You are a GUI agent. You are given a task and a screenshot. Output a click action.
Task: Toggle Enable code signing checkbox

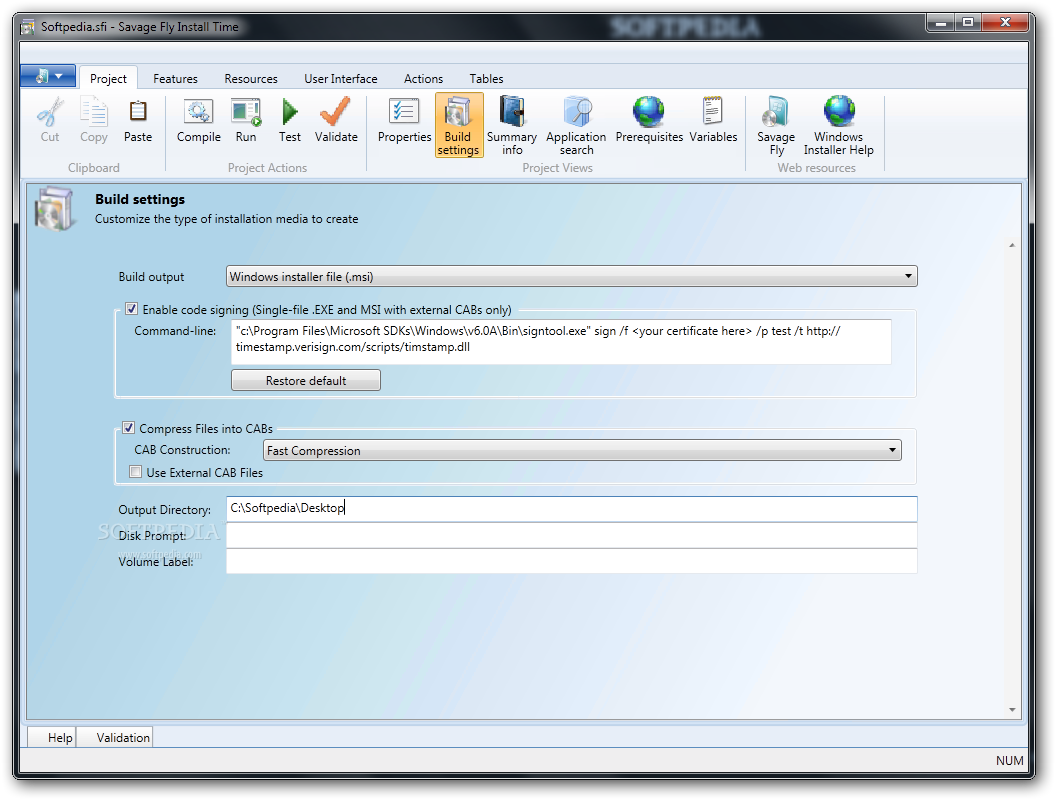pyautogui.click(x=131, y=309)
